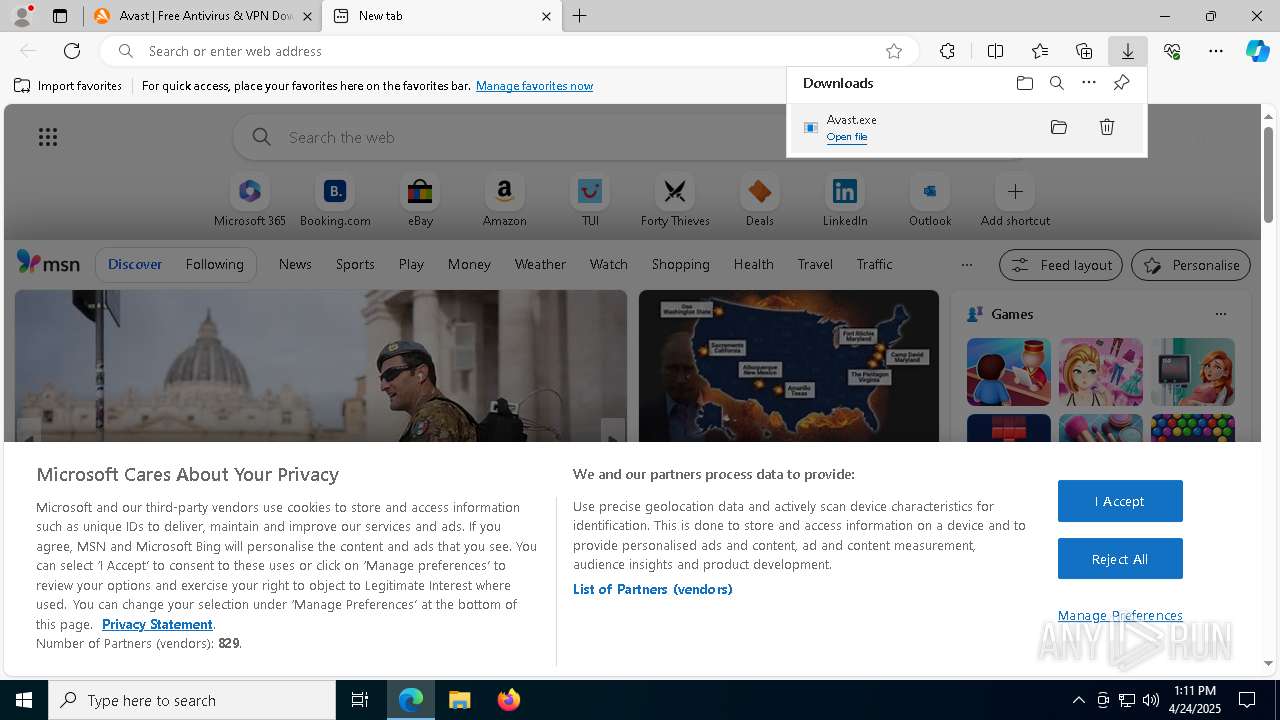The height and width of the screenshot is (720, 1280).
Task: Open the Play category
Action: coord(411,264)
